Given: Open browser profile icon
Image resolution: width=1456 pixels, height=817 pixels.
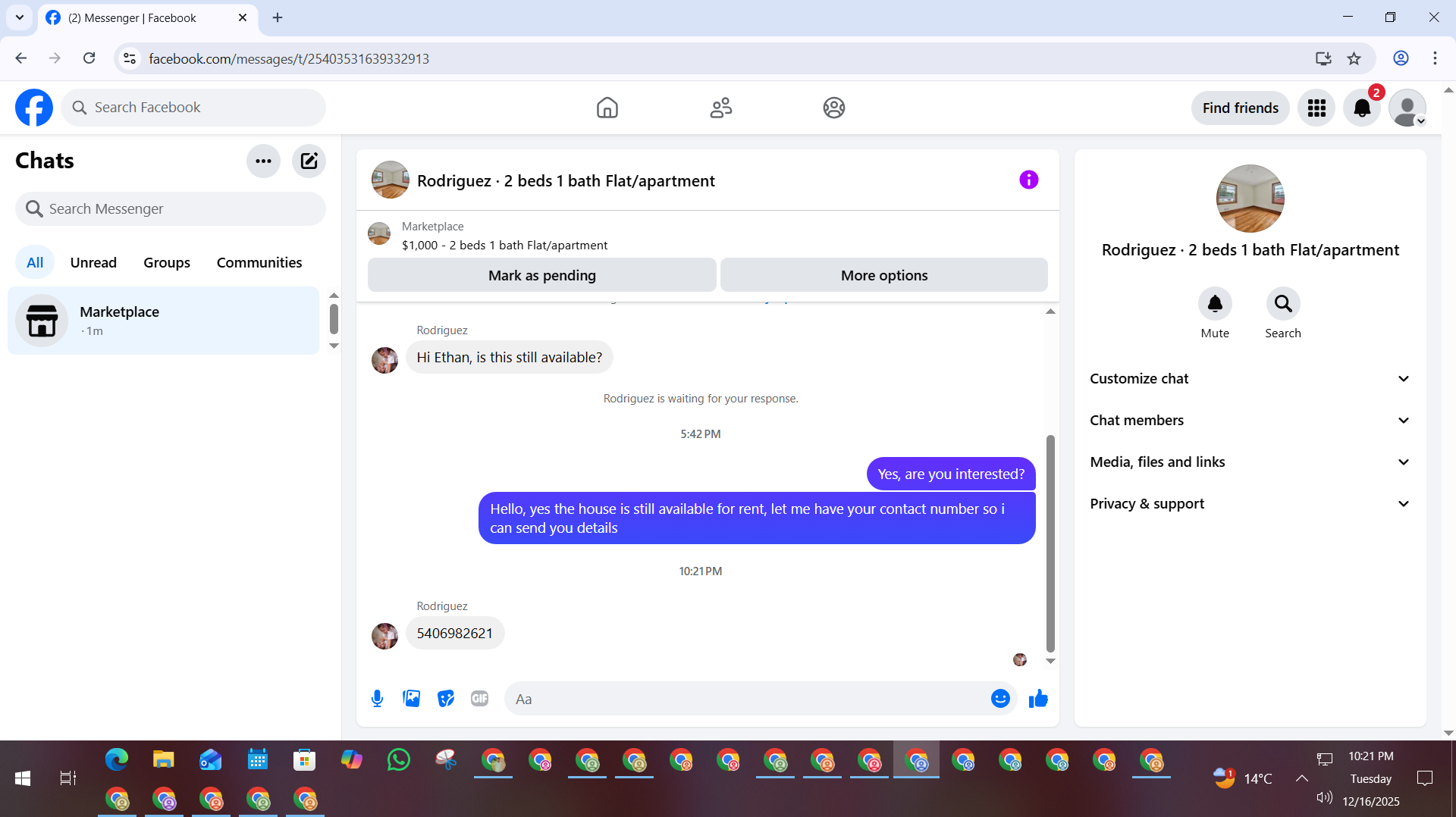Looking at the screenshot, I should [1401, 58].
